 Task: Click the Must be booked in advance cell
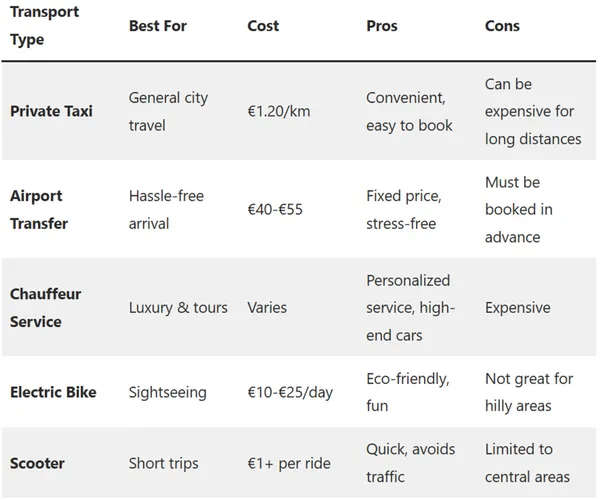point(518,209)
